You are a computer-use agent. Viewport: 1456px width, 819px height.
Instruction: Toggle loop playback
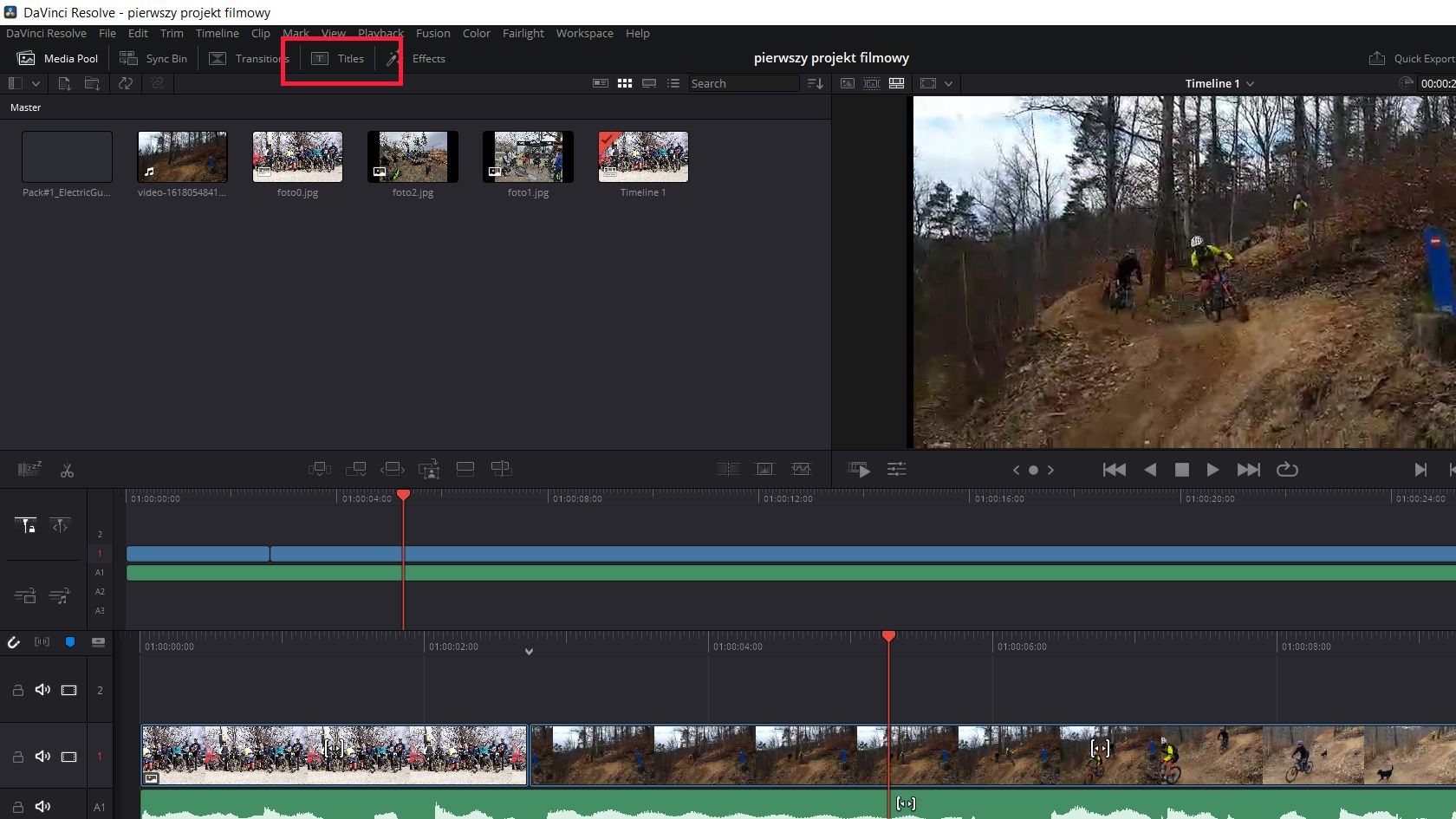[x=1287, y=470]
